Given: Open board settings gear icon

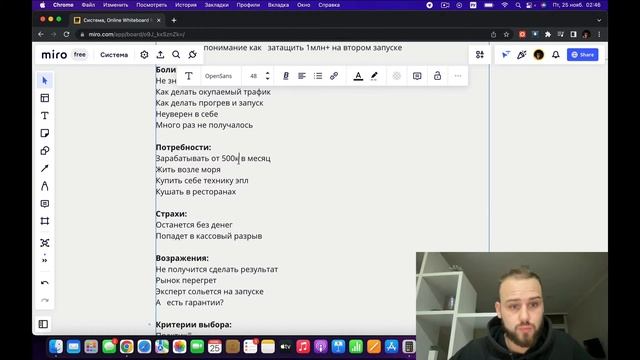Looking at the screenshot, I should (x=144, y=55).
